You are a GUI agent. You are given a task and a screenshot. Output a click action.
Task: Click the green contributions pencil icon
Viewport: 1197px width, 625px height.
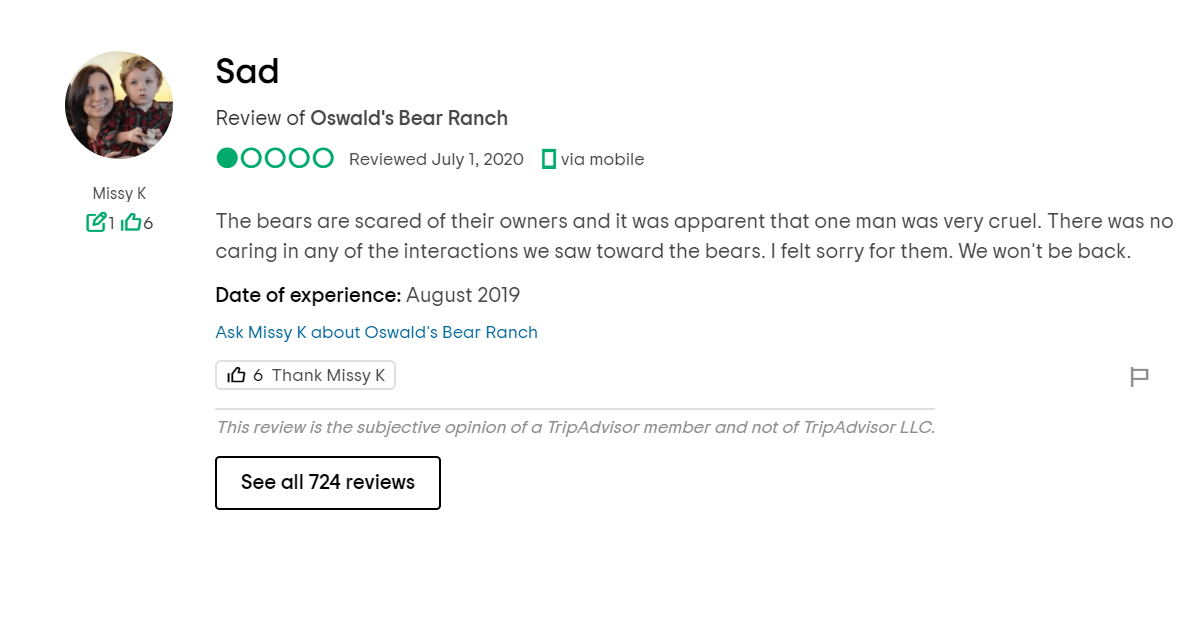(96, 223)
